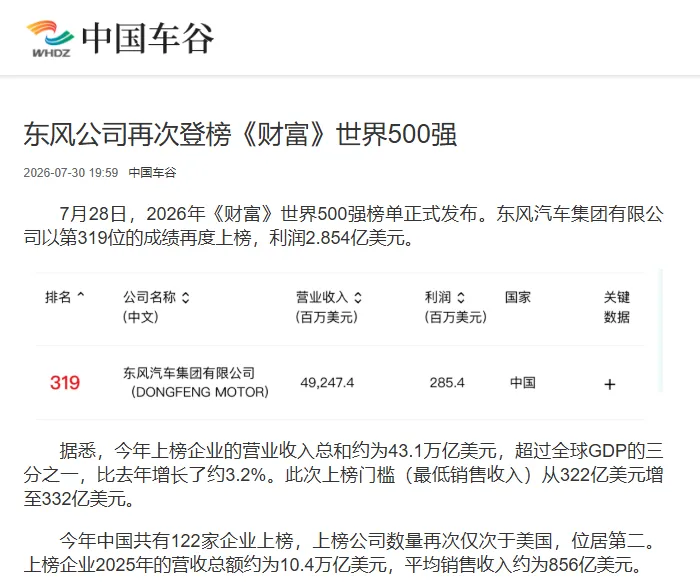Click the 关键数据 column header

(x=617, y=307)
